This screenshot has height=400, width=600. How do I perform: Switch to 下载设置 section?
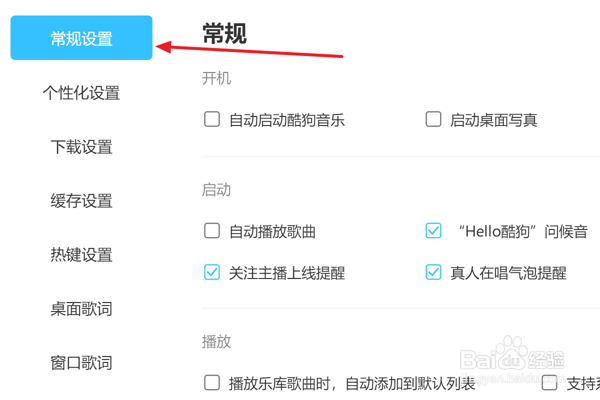pos(81,147)
